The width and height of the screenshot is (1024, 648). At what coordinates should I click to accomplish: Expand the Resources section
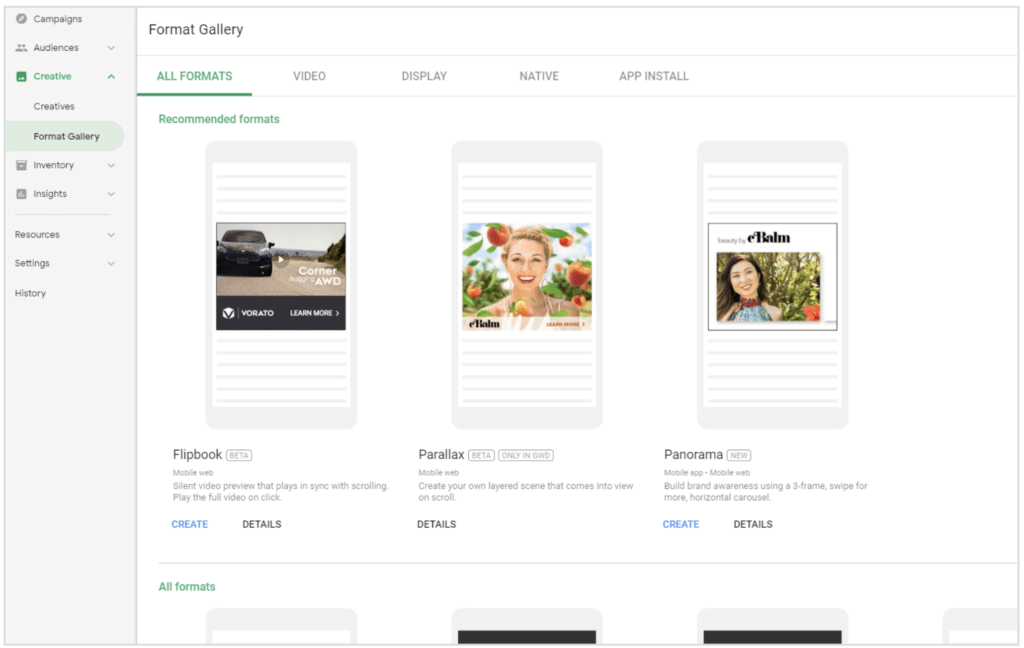click(112, 234)
